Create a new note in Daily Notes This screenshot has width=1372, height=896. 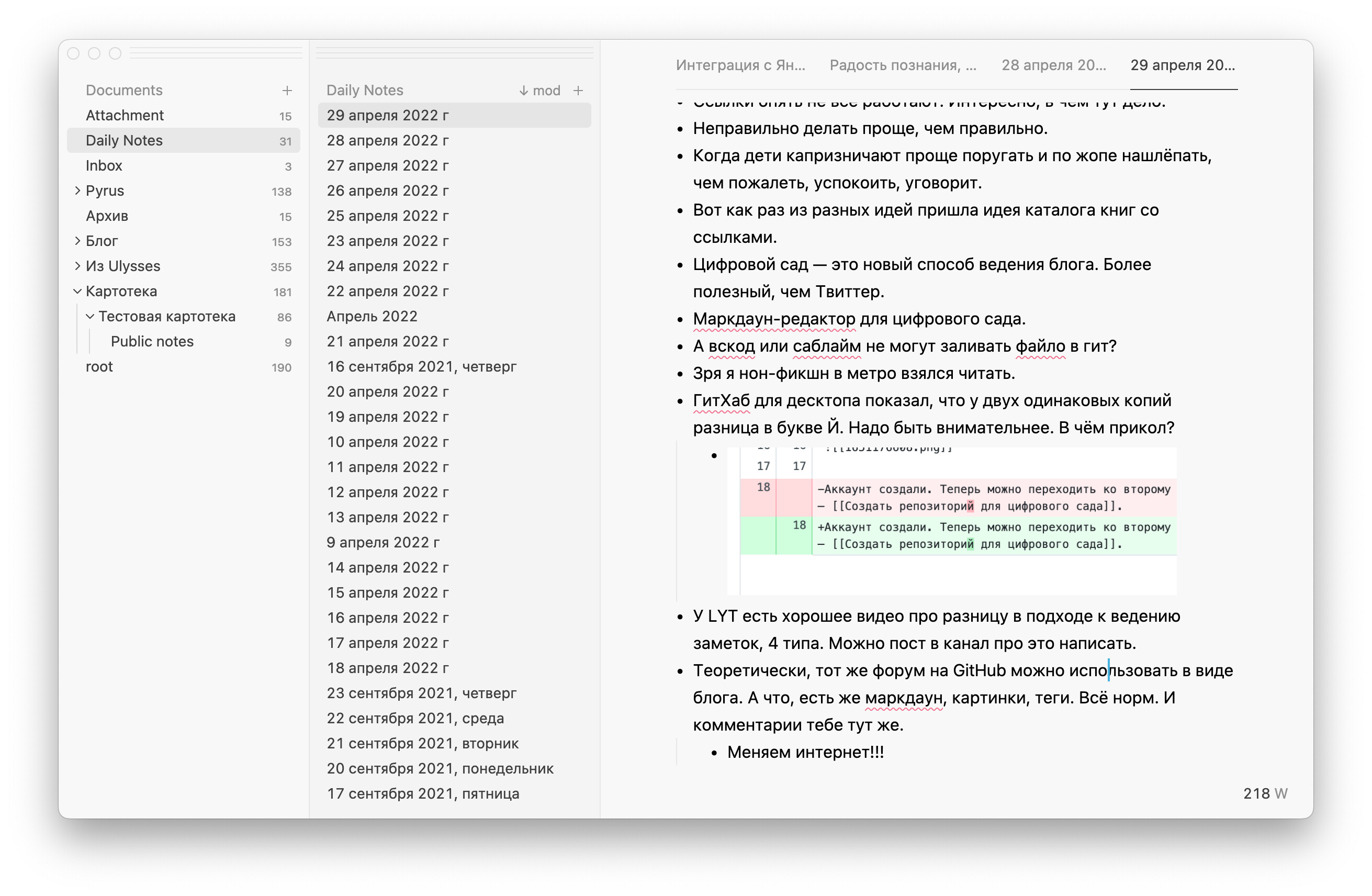(x=578, y=91)
